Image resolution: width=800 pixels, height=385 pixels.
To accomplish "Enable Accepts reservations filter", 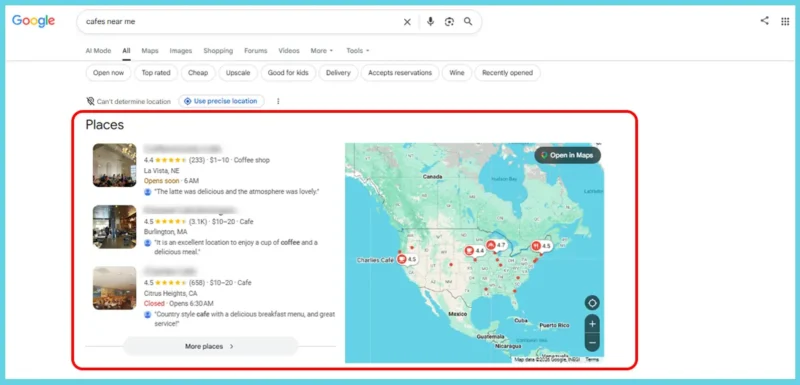I will coord(400,73).
